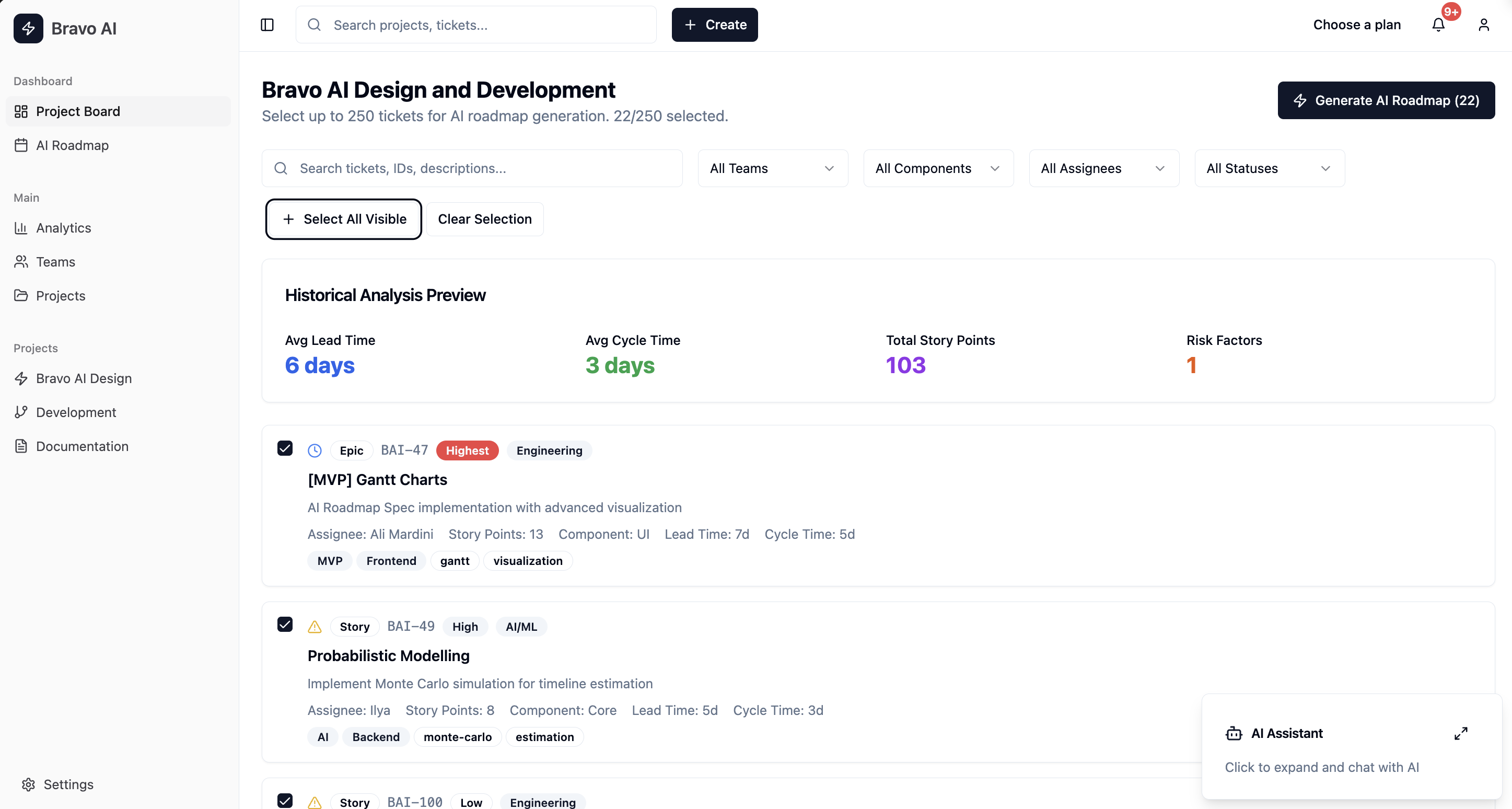Open the All Statuses dropdown
This screenshot has width=1512, height=809.
(1269, 168)
